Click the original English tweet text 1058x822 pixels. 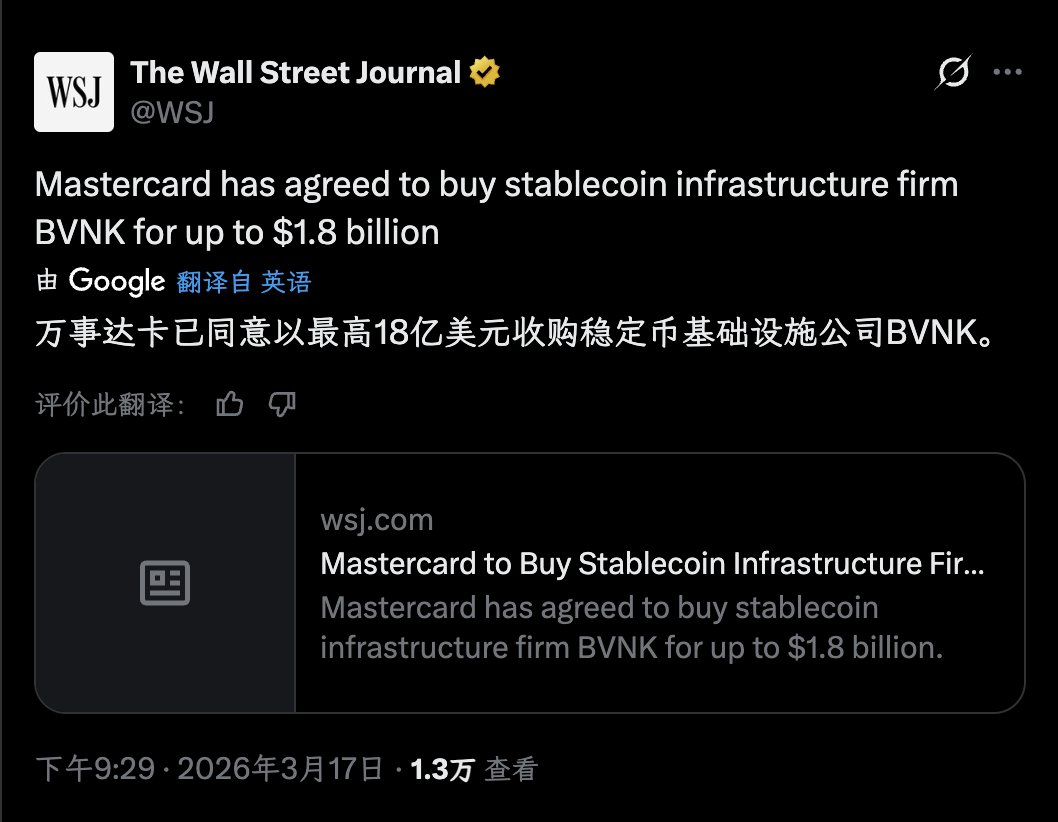point(496,208)
